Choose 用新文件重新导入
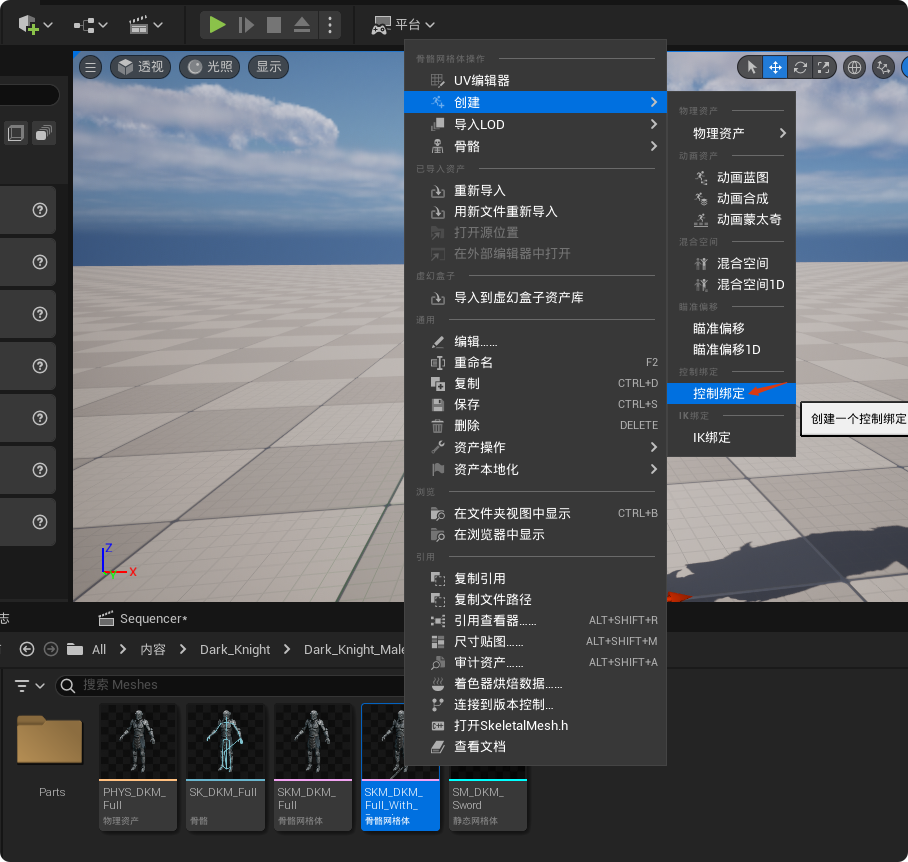This screenshot has height=862, width=908. [535, 212]
